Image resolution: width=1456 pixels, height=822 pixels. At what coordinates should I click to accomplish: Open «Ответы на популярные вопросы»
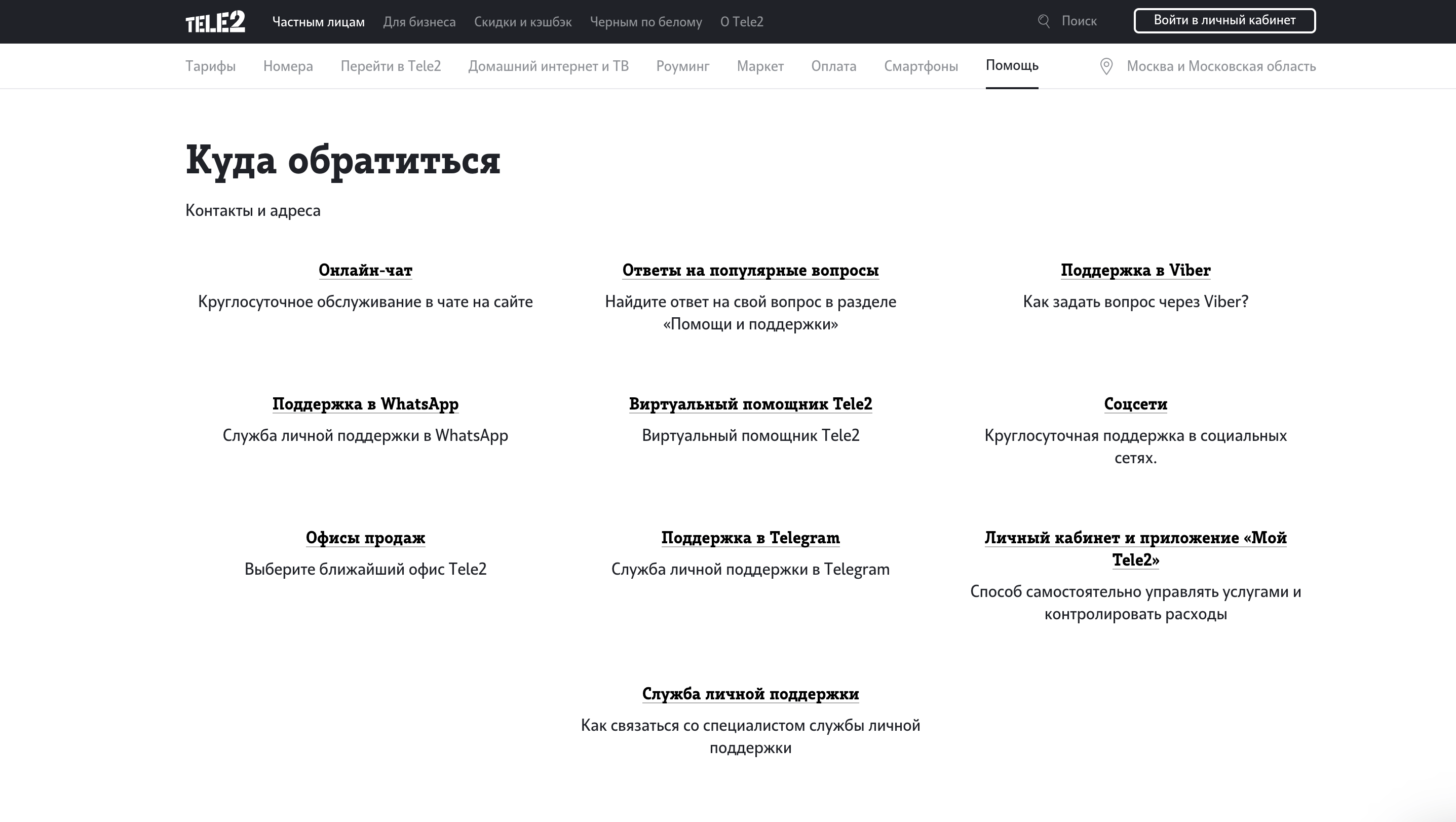click(x=751, y=270)
